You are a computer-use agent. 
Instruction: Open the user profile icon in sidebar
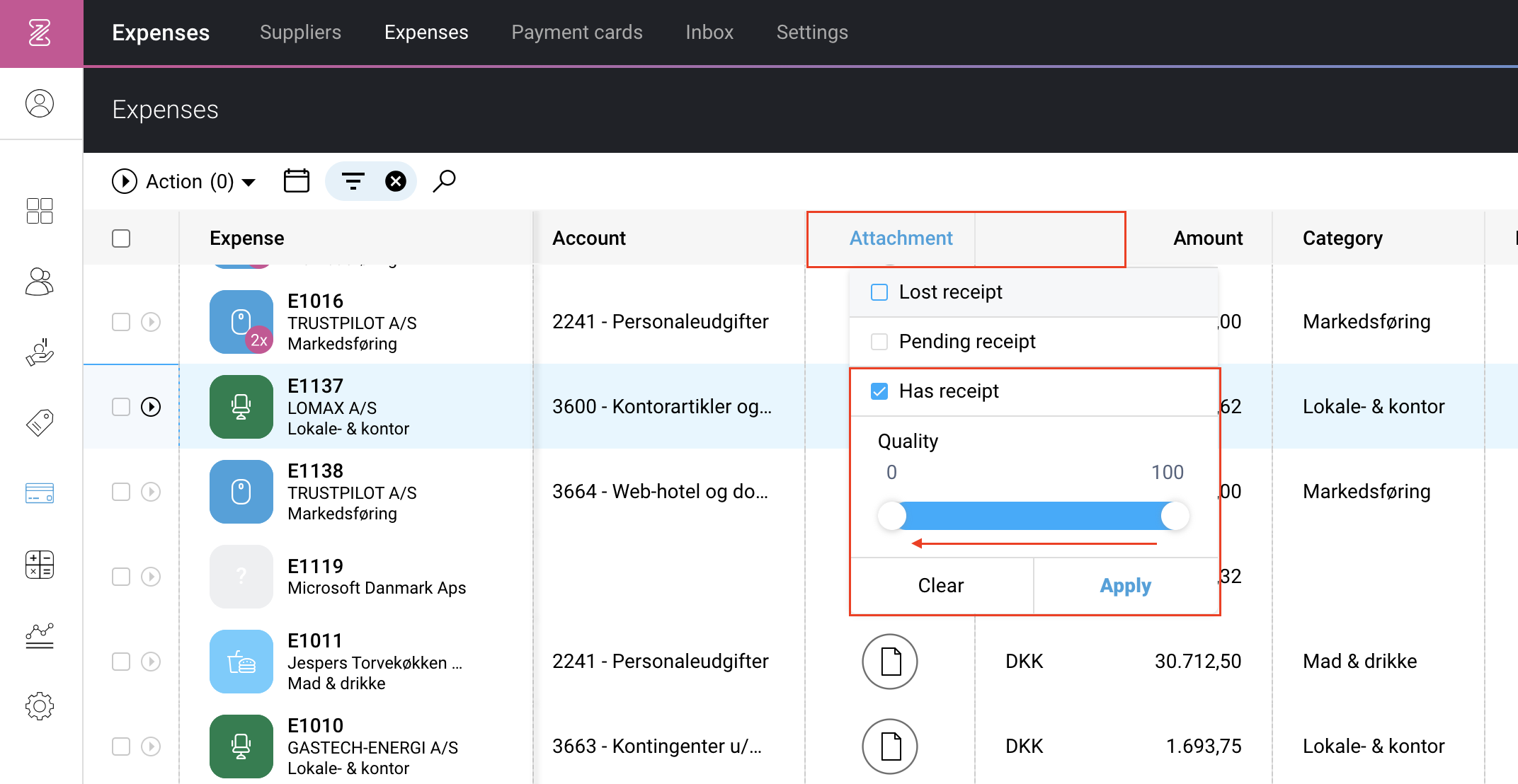click(x=40, y=103)
